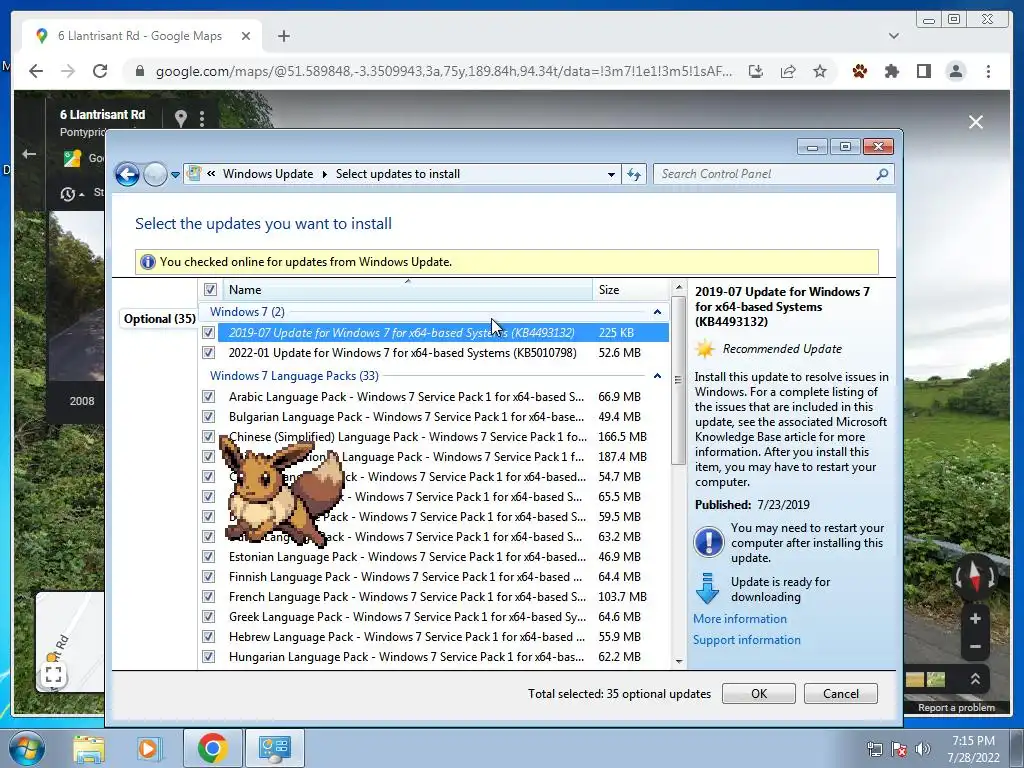Confirm update selection with OK
1024x768 pixels.
(x=759, y=694)
